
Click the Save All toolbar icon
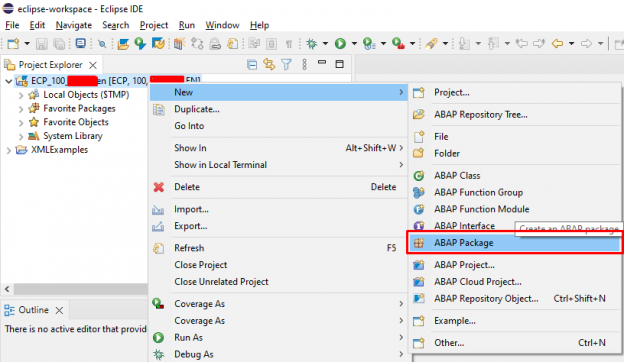(x=59, y=43)
